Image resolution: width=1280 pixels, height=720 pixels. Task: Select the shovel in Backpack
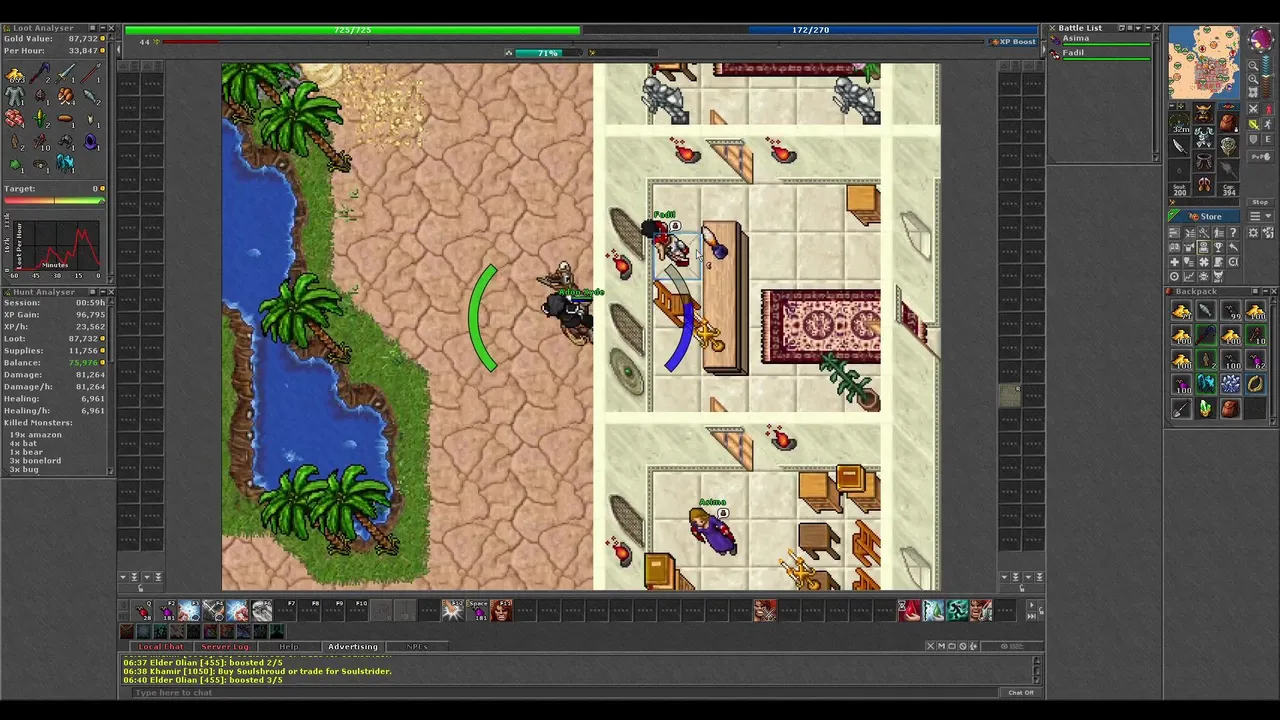[1181, 408]
